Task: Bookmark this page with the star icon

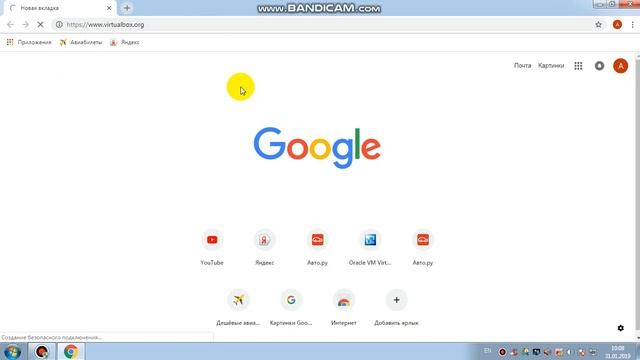Action: click(598, 24)
